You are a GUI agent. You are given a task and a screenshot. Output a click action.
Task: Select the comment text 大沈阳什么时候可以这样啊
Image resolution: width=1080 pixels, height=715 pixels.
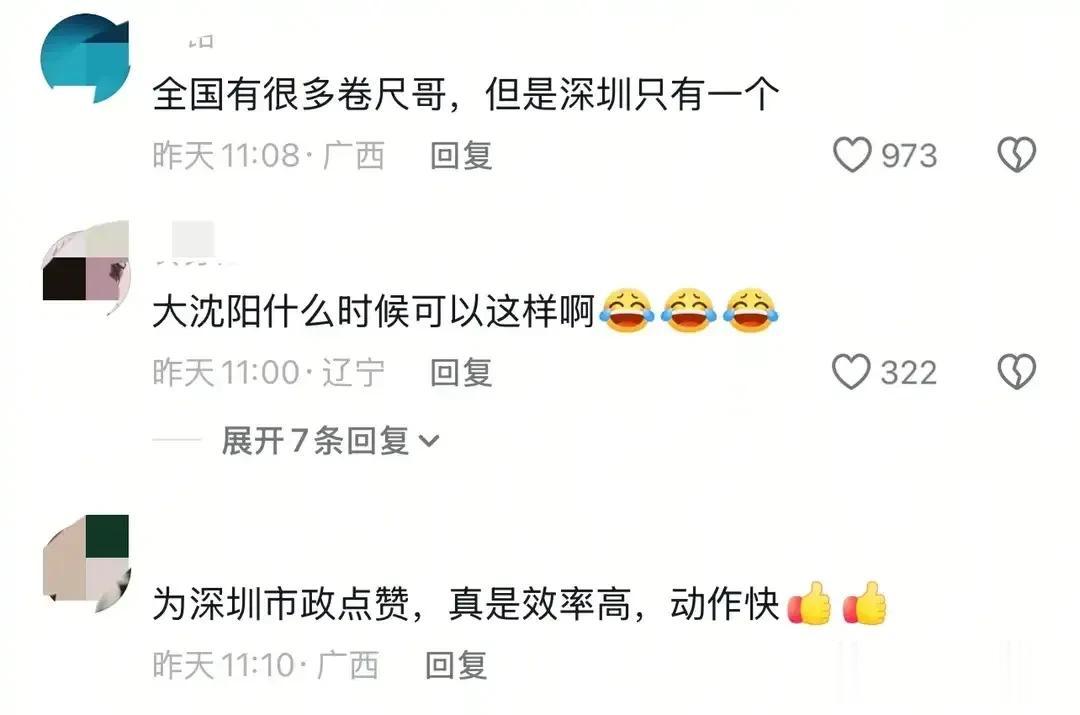tap(373, 312)
